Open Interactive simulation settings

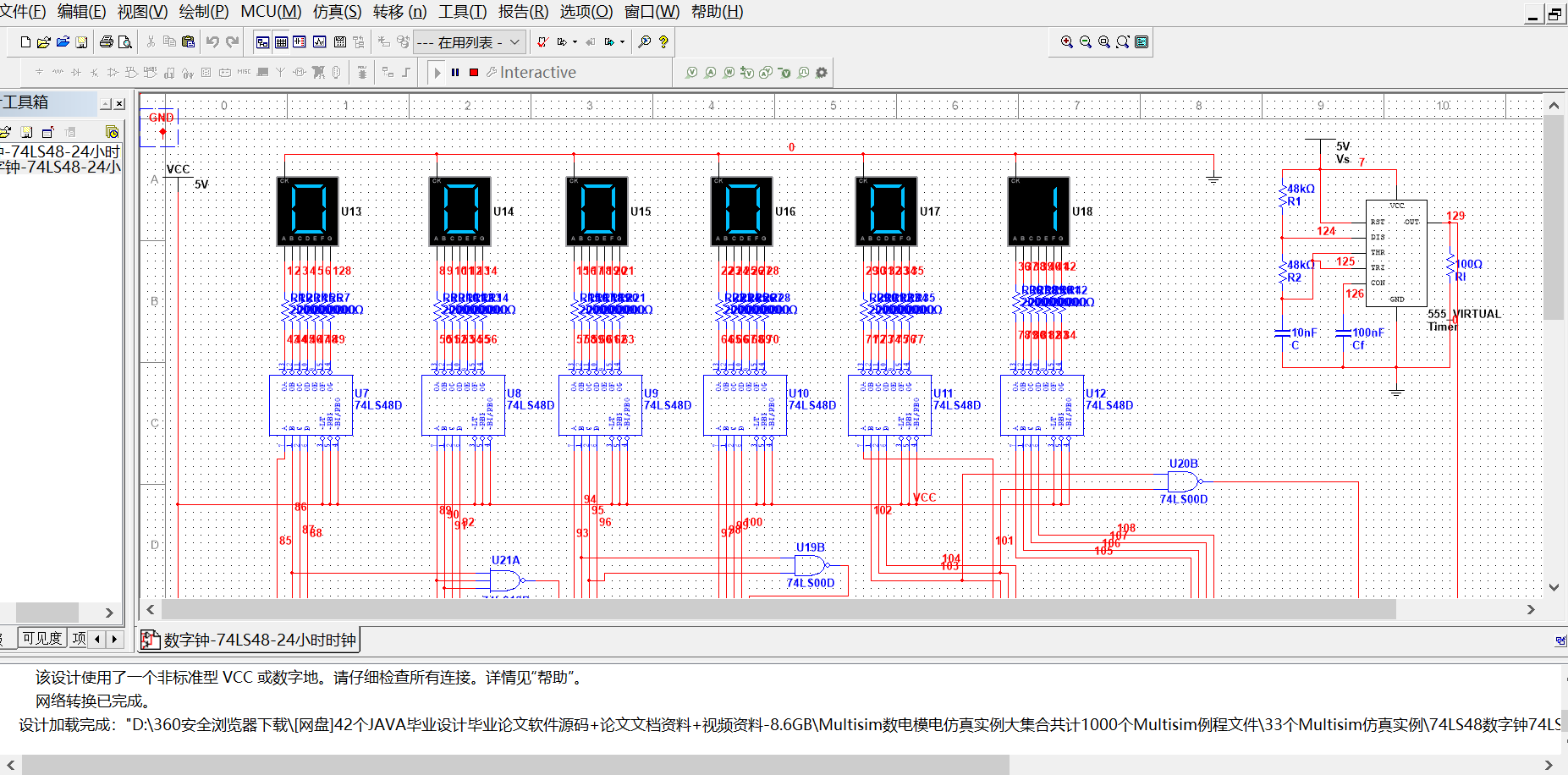pyautogui.click(x=531, y=73)
